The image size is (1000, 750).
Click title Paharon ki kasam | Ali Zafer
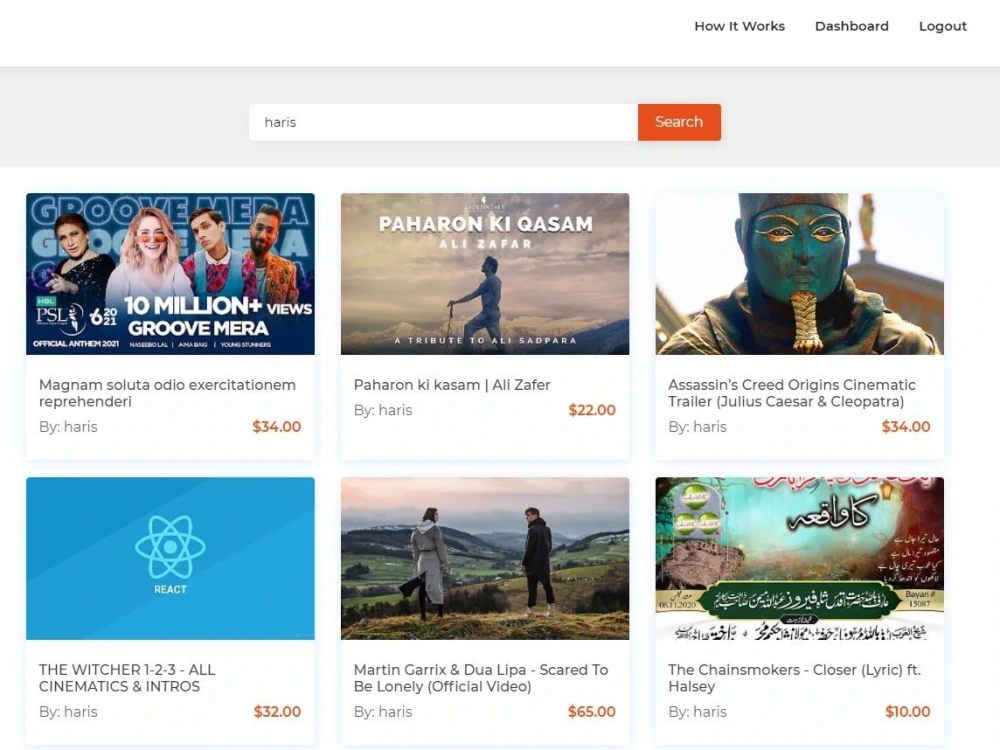(452, 385)
